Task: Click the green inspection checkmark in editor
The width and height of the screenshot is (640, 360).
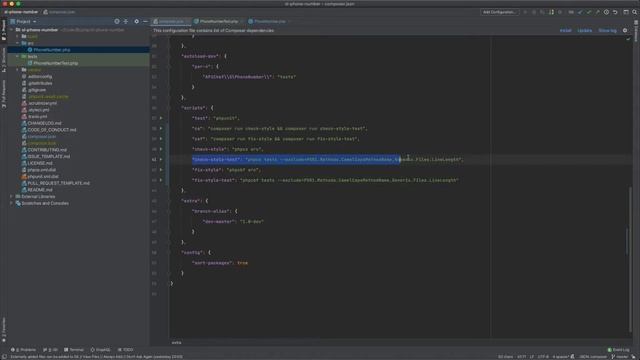Action: click(x=628, y=39)
